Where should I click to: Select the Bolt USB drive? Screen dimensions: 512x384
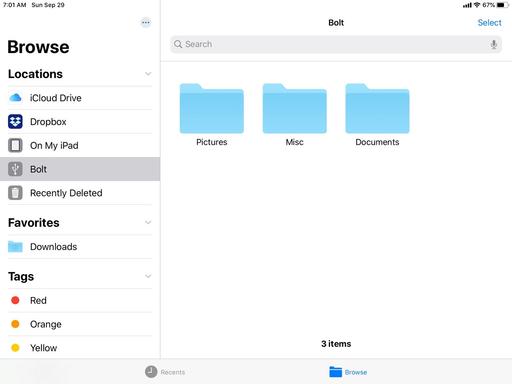point(80,169)
